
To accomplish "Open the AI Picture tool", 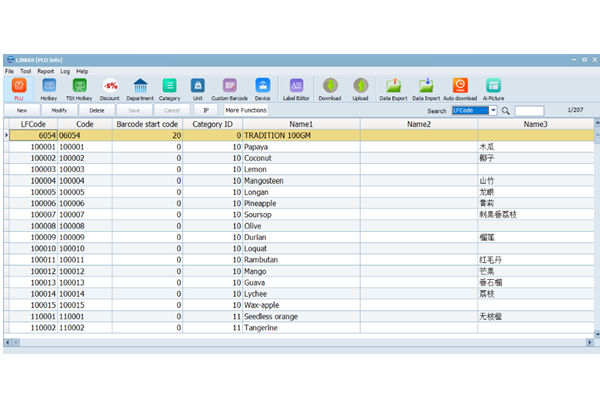I will pos(494,87).
